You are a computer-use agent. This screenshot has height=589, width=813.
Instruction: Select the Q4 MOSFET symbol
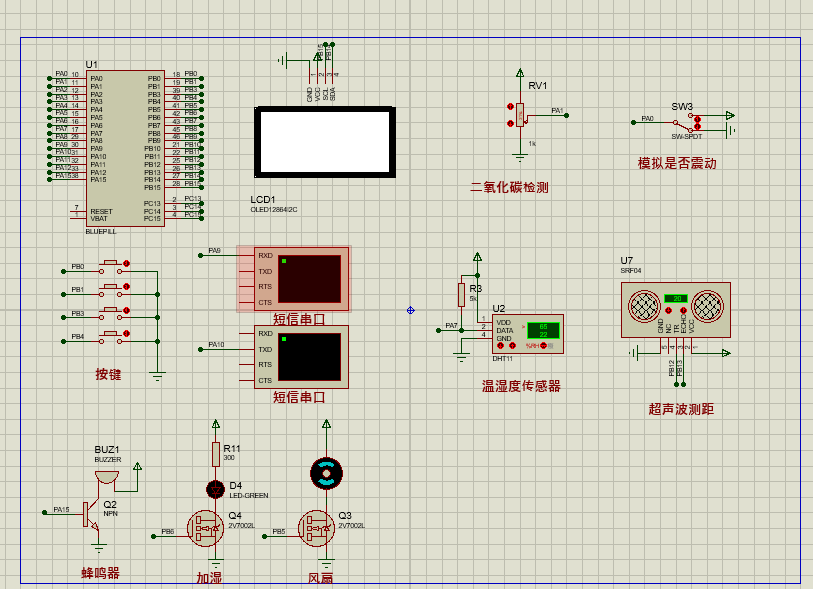tap(205, 528)
